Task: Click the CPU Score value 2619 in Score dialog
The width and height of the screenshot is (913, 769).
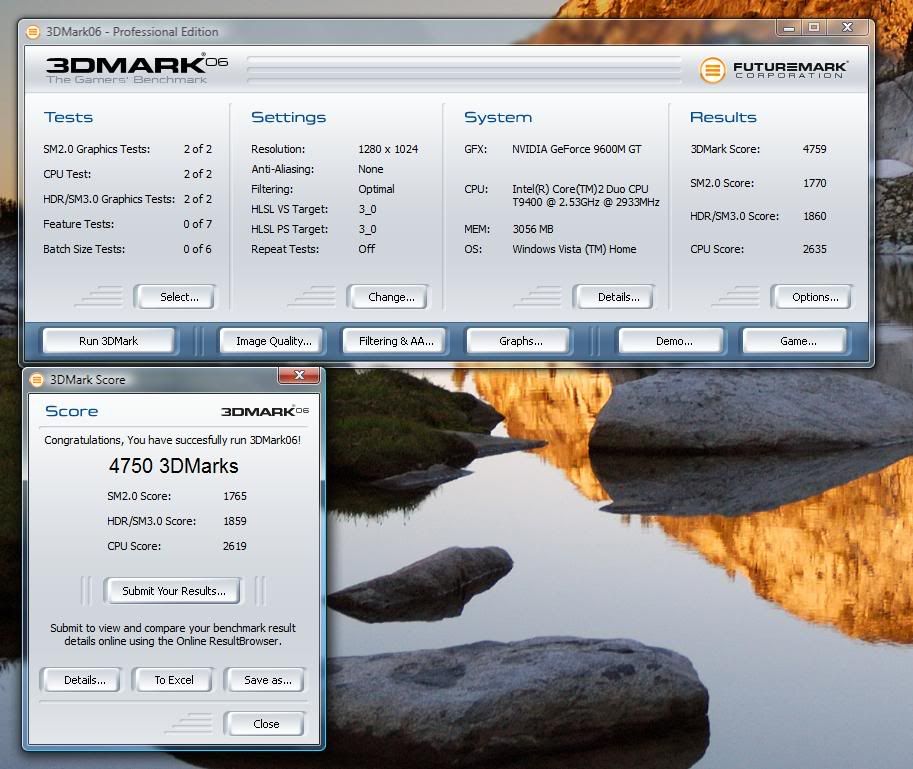Action: point(235,546)
